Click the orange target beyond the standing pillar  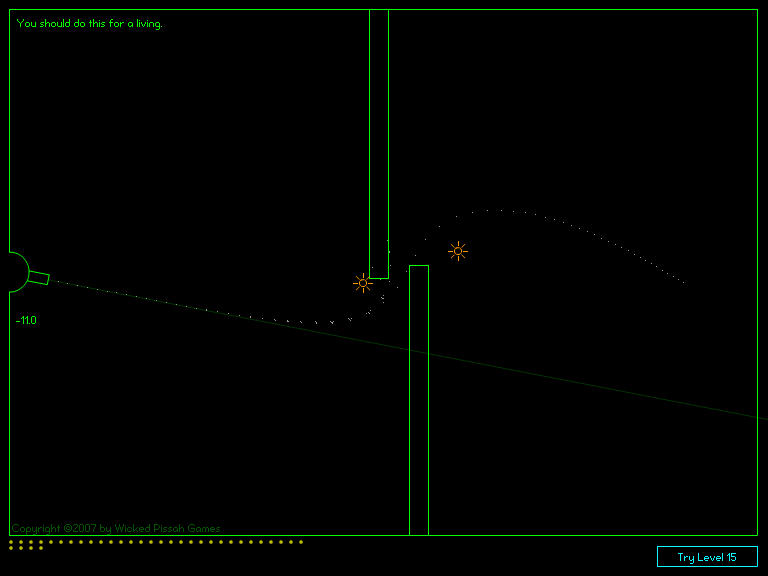tap(458, 251)
